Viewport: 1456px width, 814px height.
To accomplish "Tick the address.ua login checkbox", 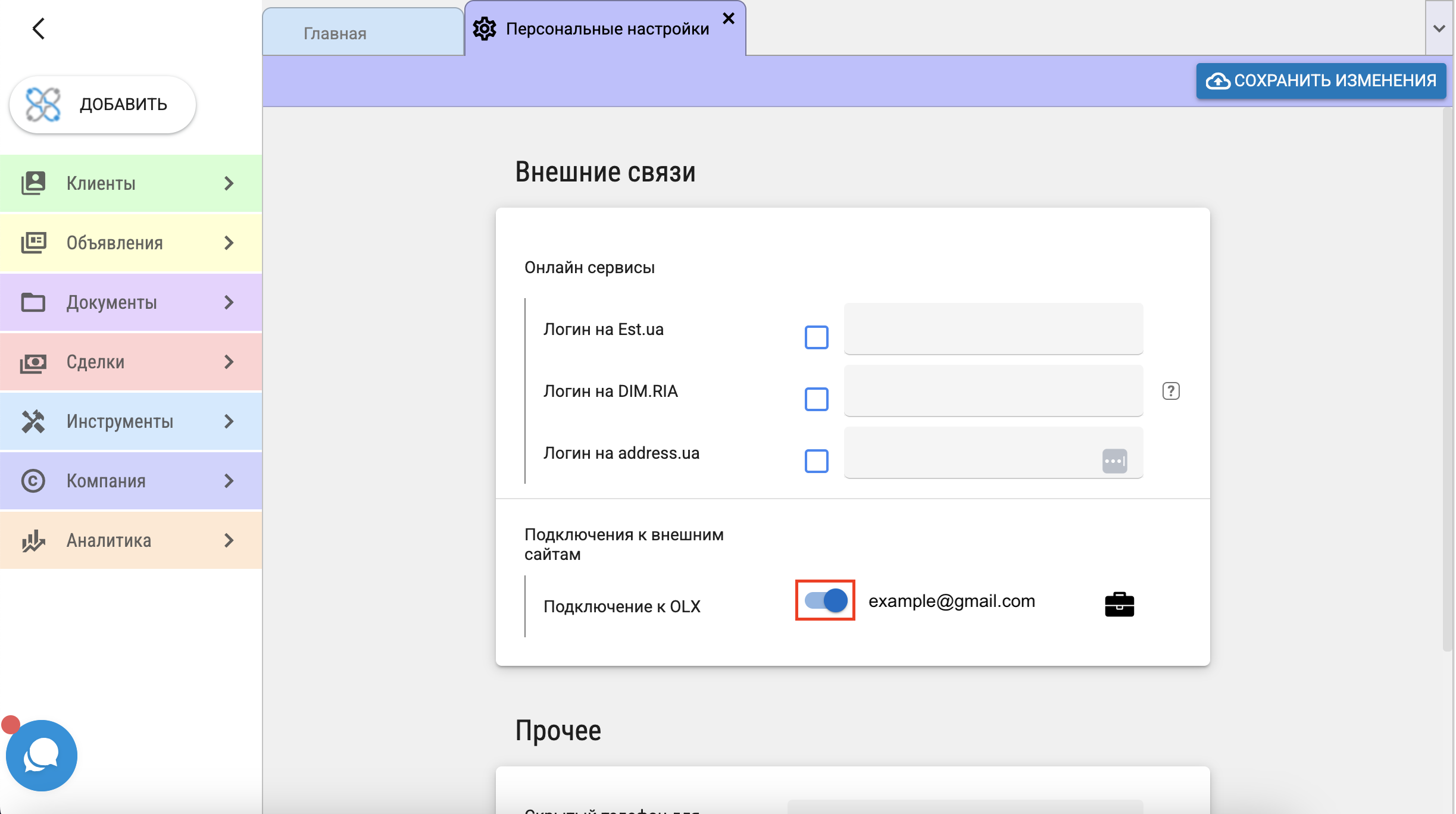I will (816, 461).
